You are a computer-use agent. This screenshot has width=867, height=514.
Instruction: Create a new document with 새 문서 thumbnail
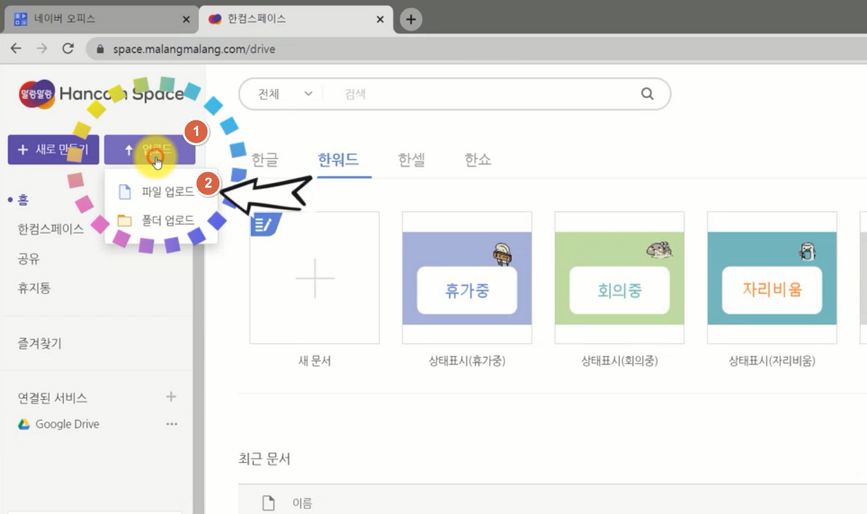click(x=315, y=277)
